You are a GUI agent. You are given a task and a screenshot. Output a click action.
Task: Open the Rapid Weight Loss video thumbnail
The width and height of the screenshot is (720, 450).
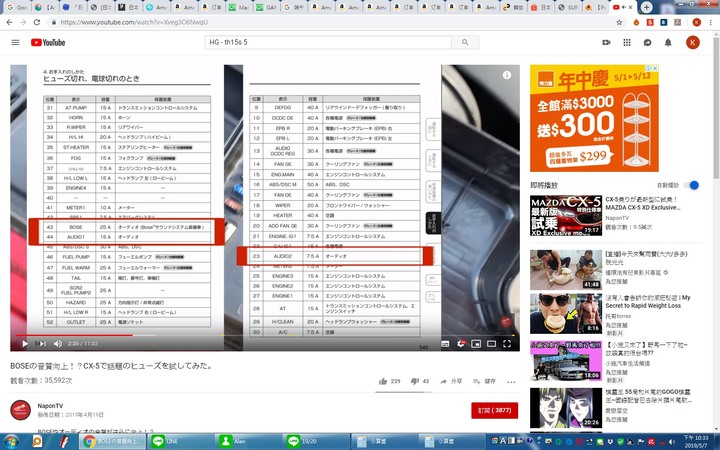[566, 314]
